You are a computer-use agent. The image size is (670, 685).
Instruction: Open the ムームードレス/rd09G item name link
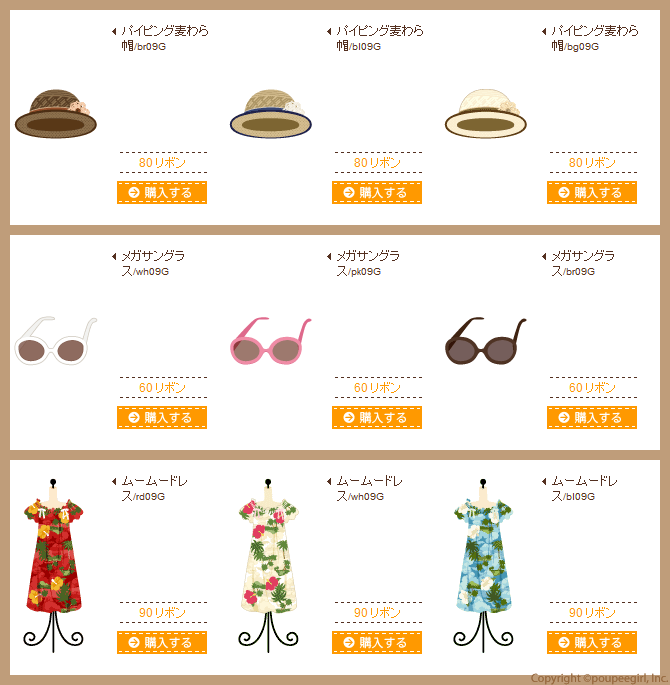click(154, 488)
